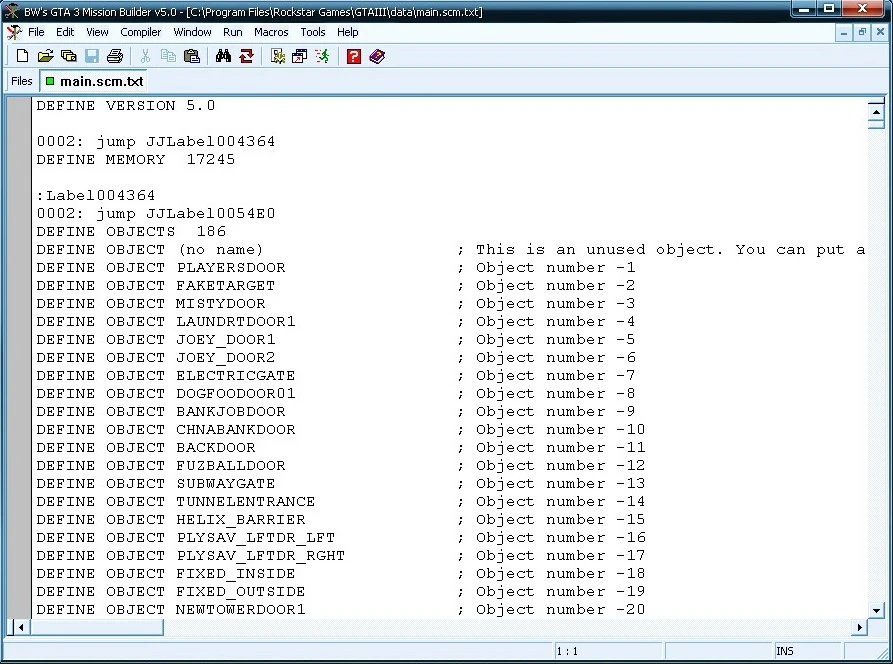
Task: Open the Find (binoculars) tool
Action: click(222, 56)
